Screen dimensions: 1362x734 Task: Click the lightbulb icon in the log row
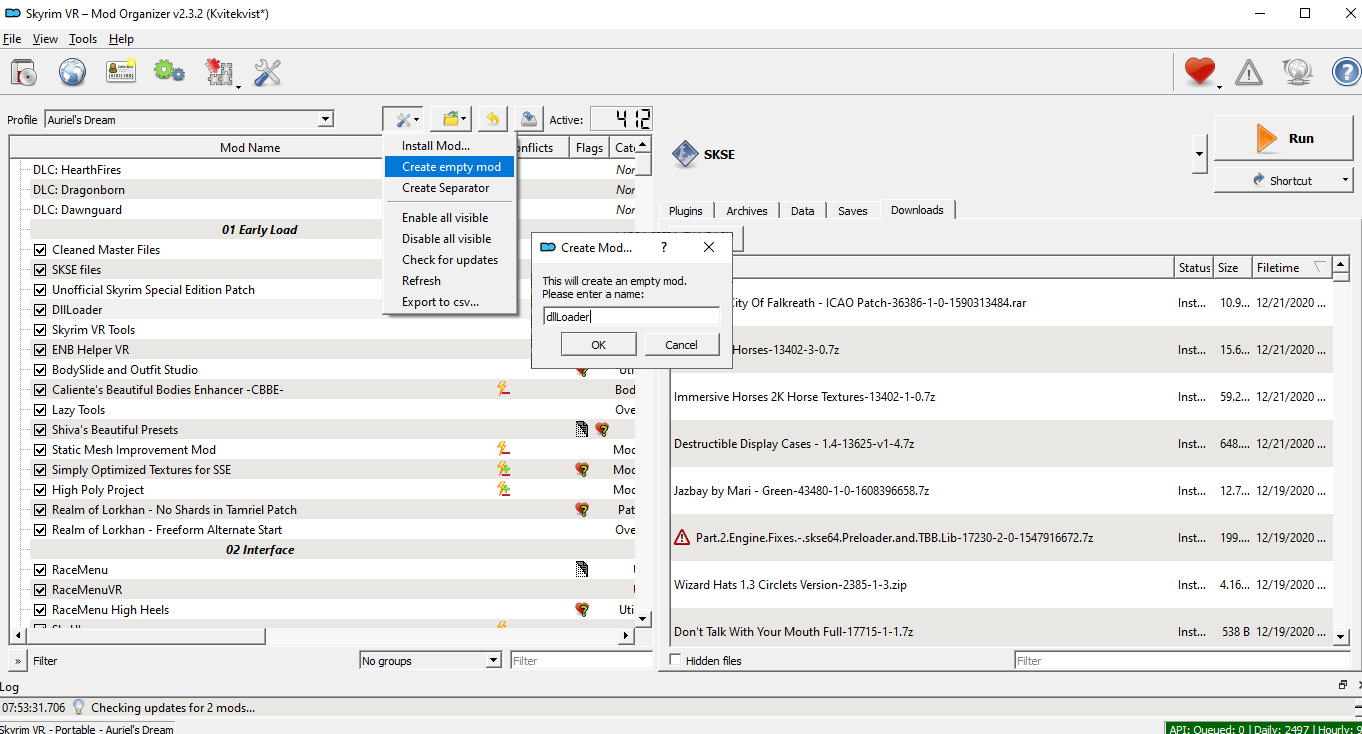(79, 707)
